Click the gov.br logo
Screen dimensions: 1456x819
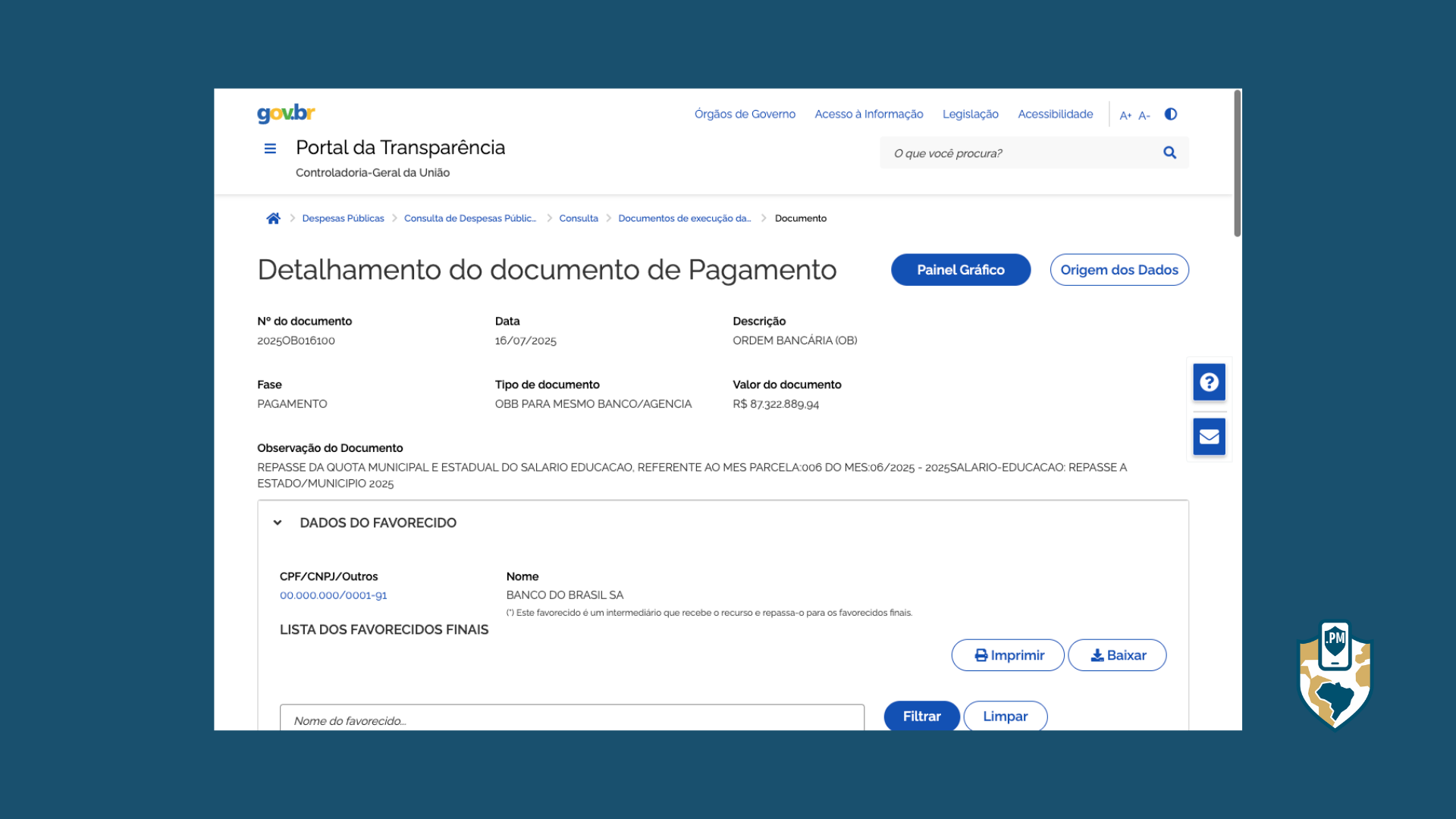[x=286, y=113]
